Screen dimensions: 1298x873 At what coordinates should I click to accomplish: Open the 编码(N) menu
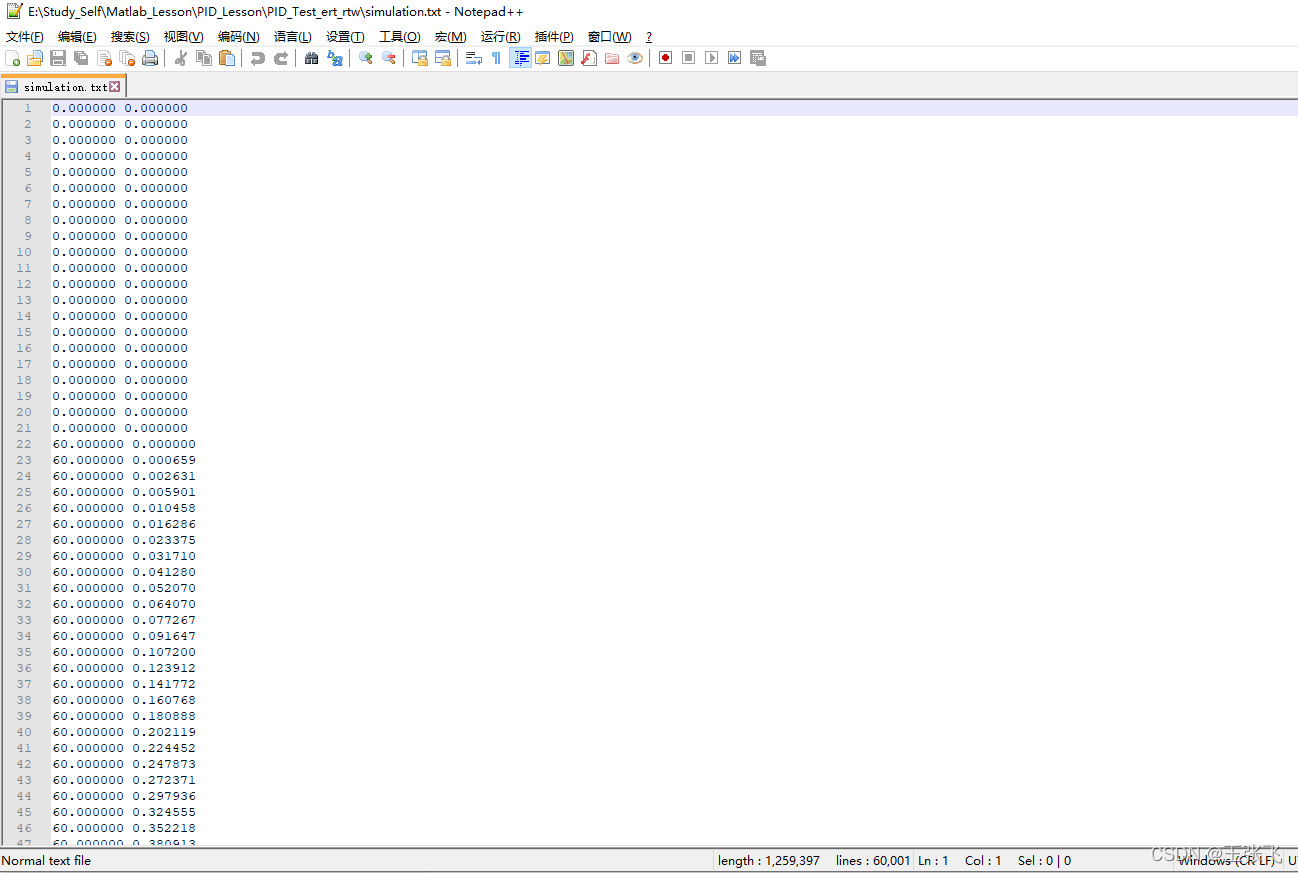point(238,37)
